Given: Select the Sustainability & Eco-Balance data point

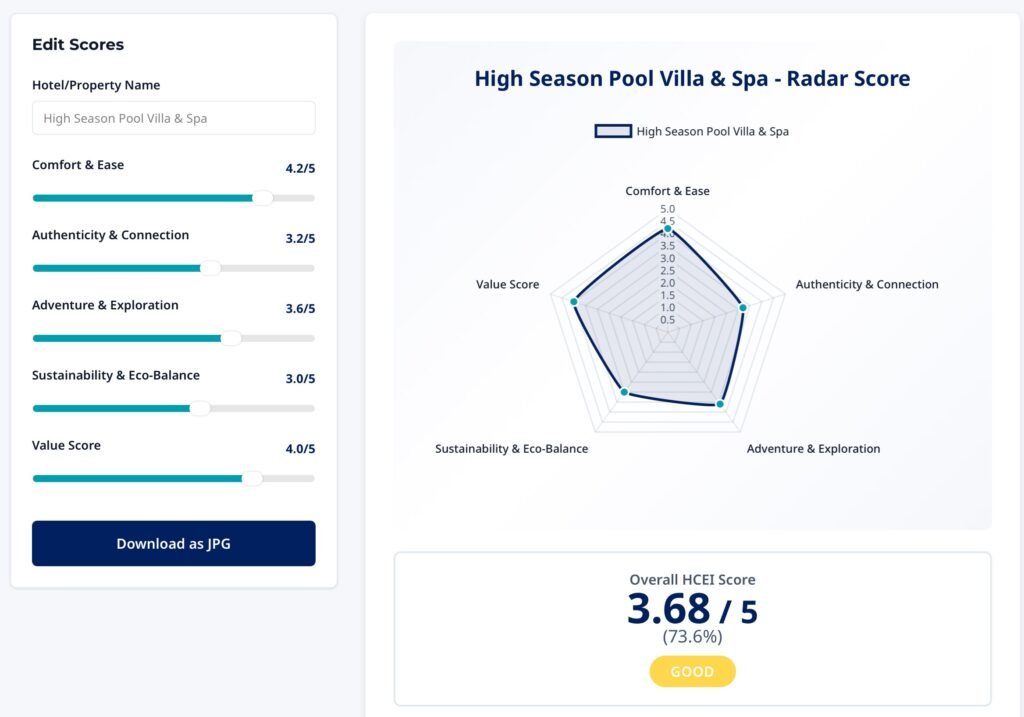Looking at the screenshot, I should tap(623, 393).
